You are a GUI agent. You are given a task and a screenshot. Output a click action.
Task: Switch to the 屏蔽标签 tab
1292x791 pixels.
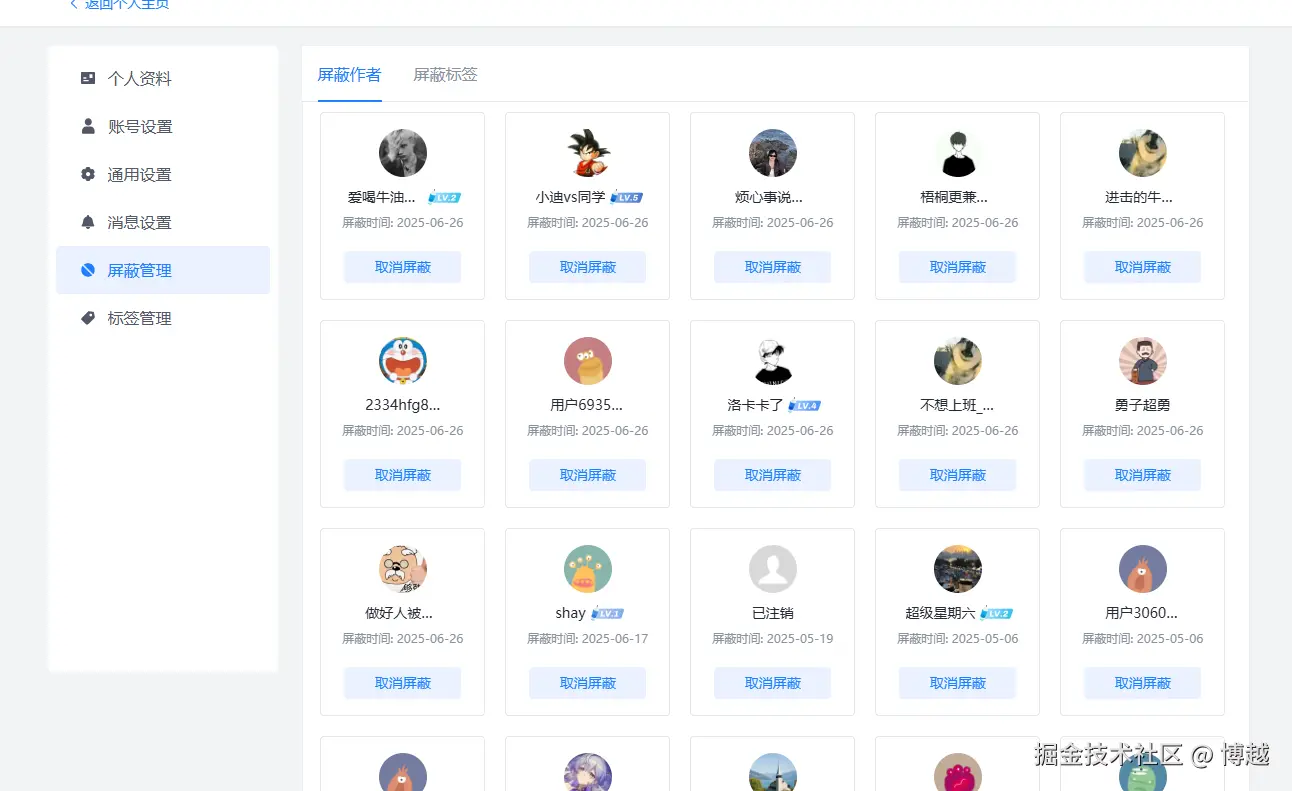point(445,75)
